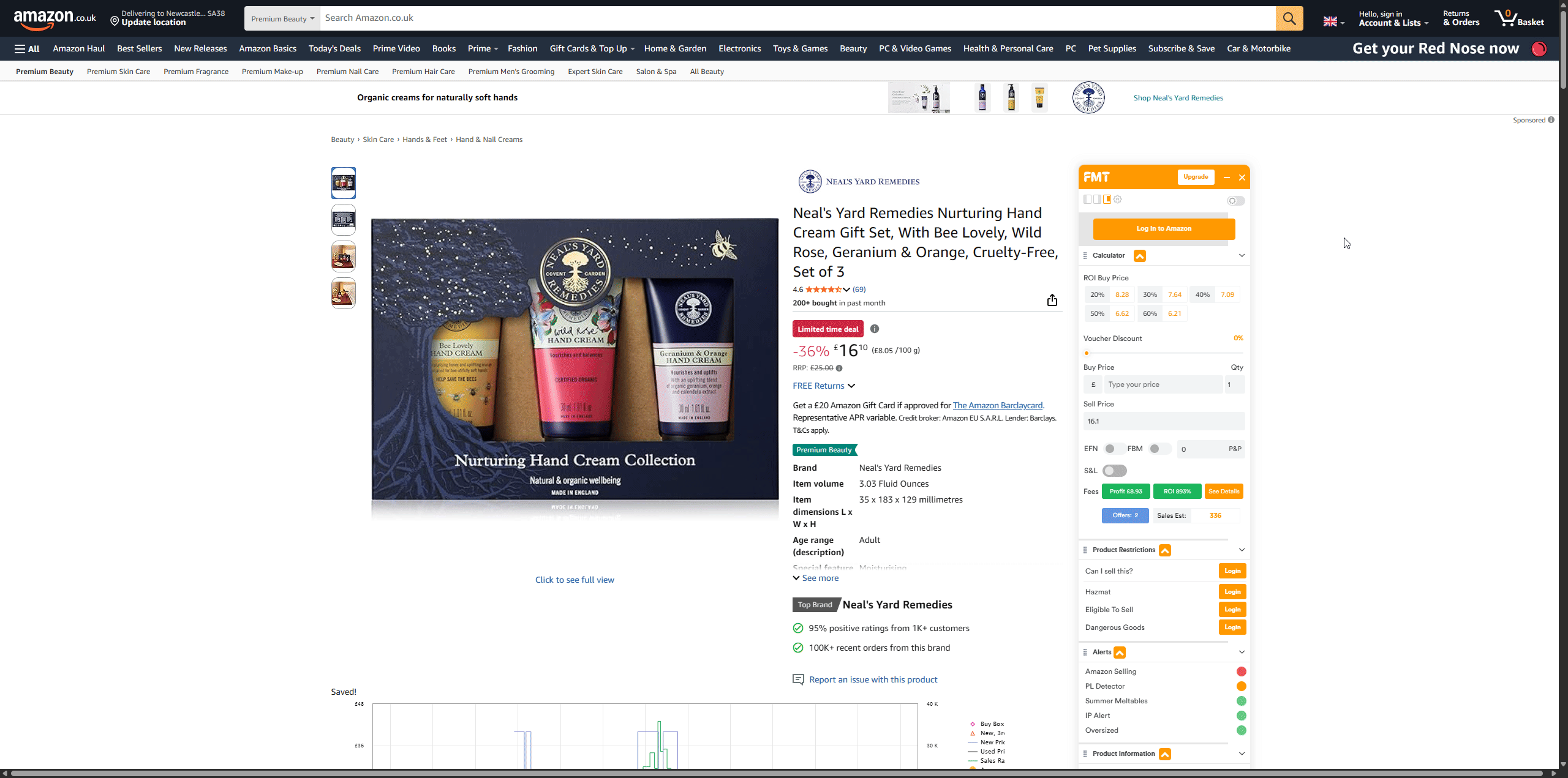Click the FMT panel settings gear icon

pos(1118,200)
